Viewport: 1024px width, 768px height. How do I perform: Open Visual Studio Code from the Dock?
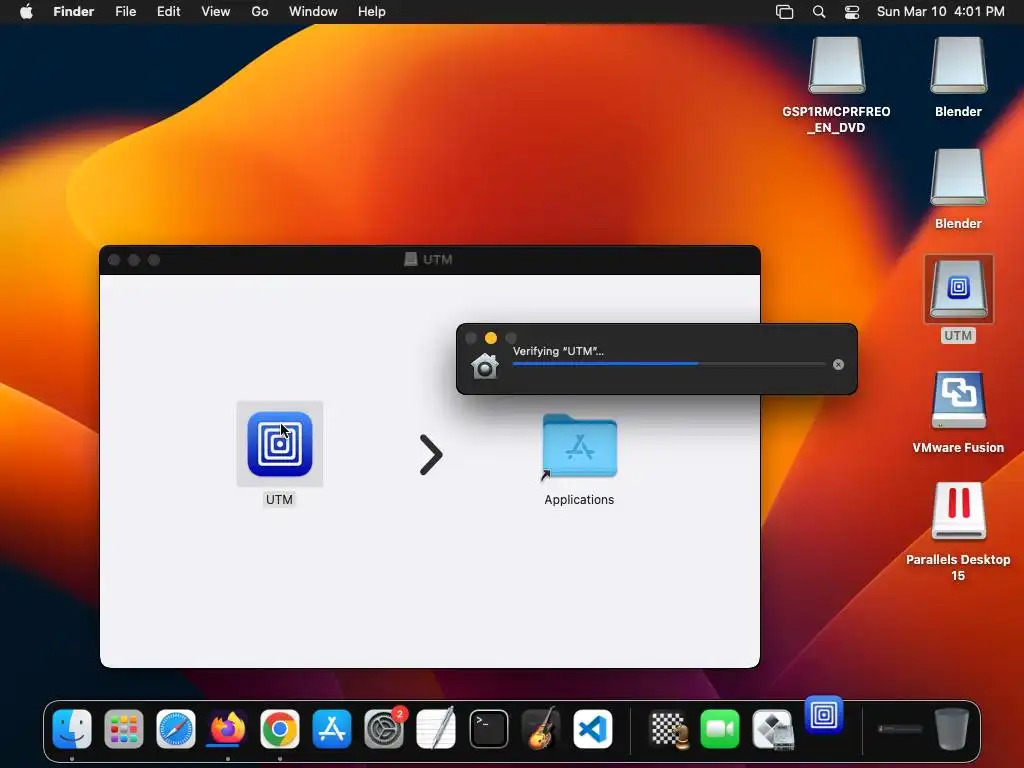click(593, 729)
